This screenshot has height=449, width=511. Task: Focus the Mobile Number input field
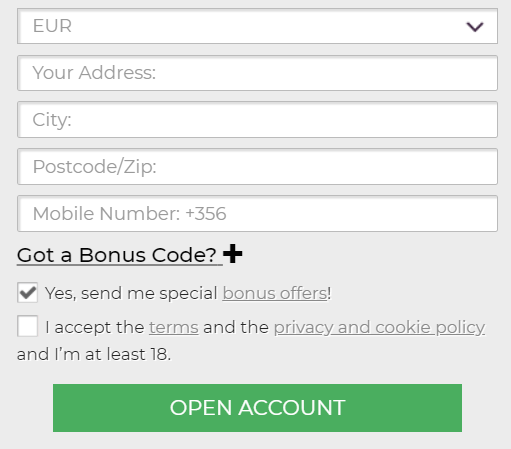click(x=257, y=214)
